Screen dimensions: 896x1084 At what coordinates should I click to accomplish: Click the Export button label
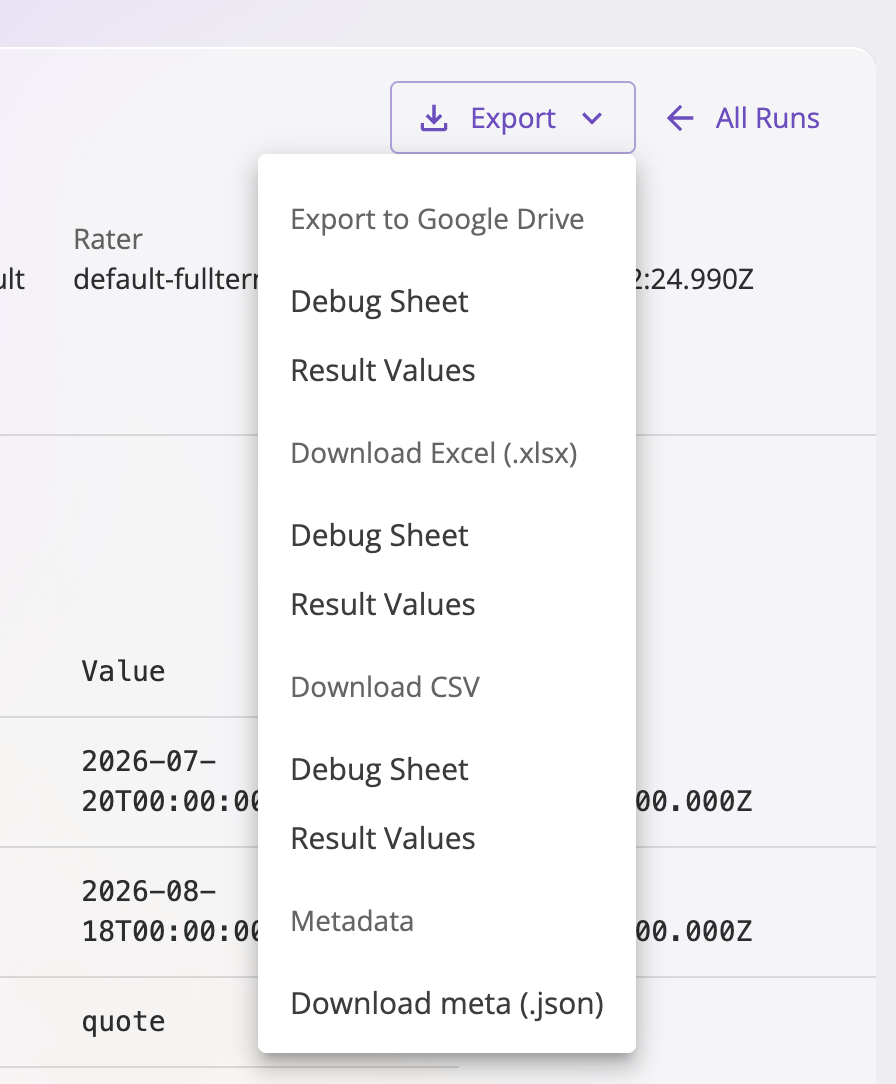coord(513,118)
